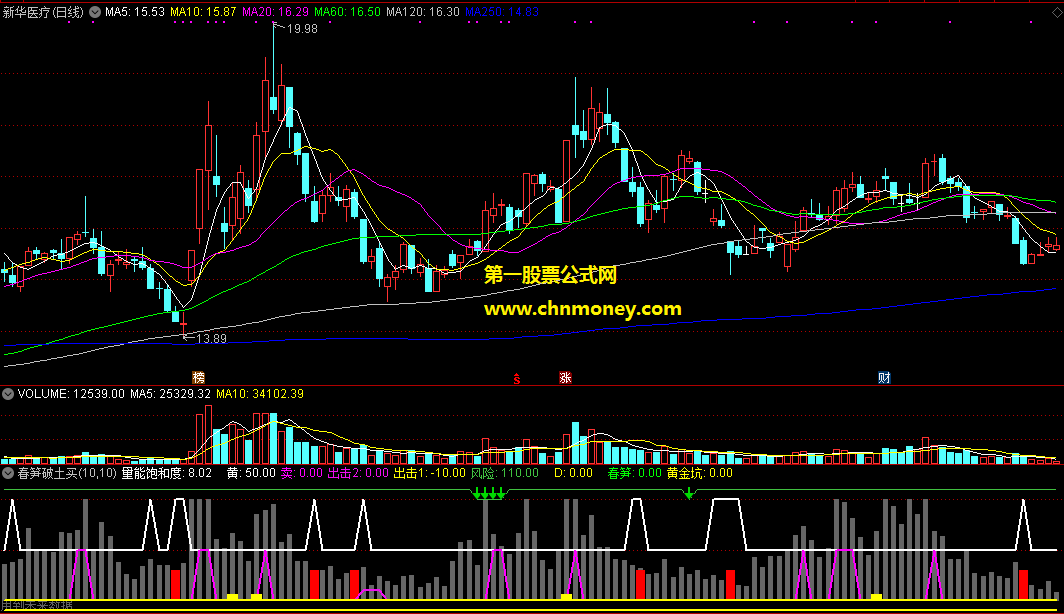Click the 量能饱和度: 8.02 value
The image size is (1064, 614).
166,473
